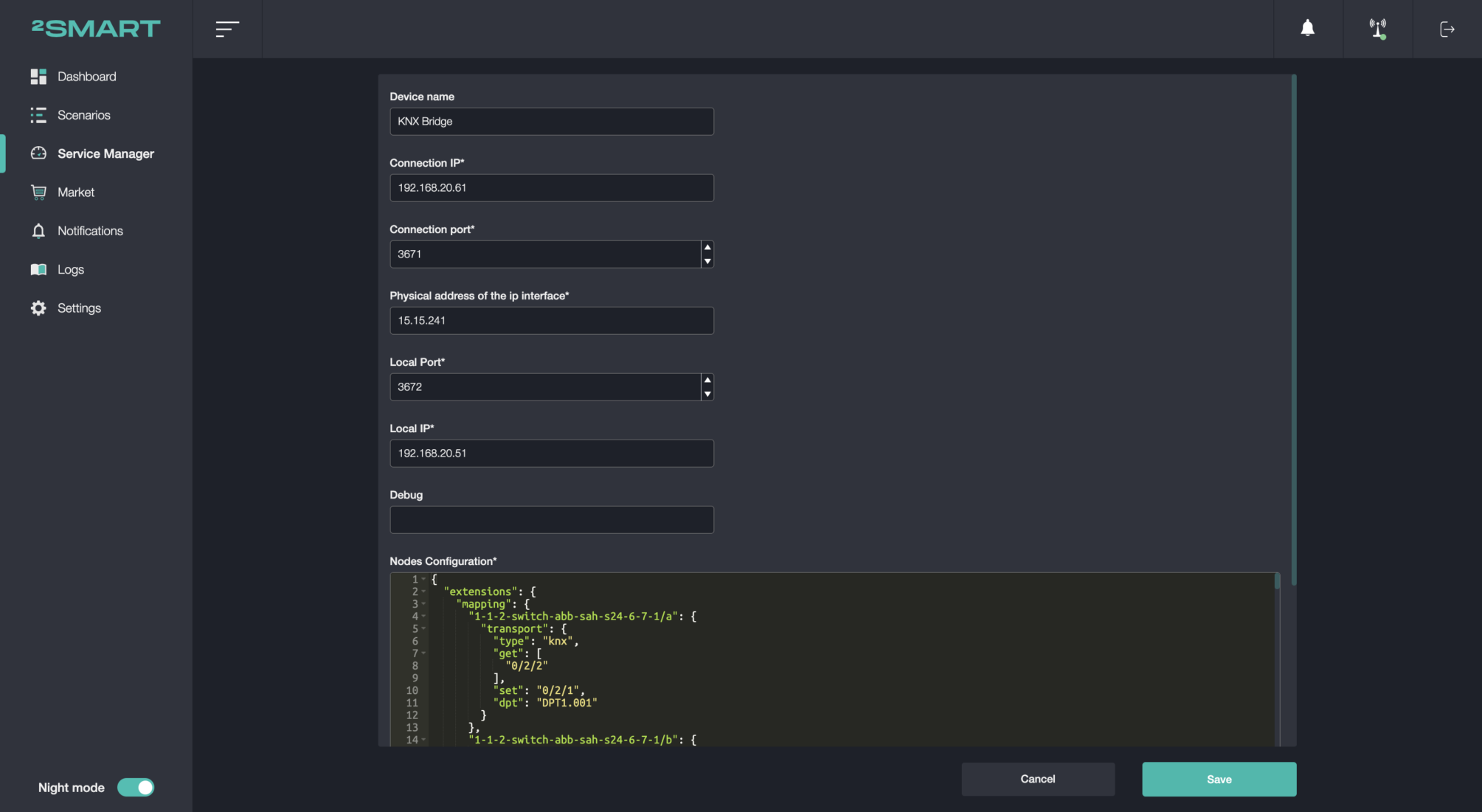Viewport: 1482px width, 812px height.
Task: Go to Notifications in the sidebar
Action: click(90, 231)
